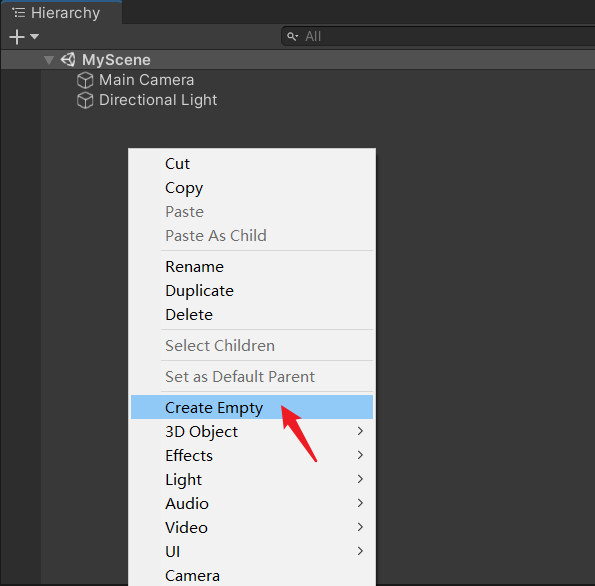Open the dropdown arrow beside the plus
The image size is (595, 586).
pos(35,37)
